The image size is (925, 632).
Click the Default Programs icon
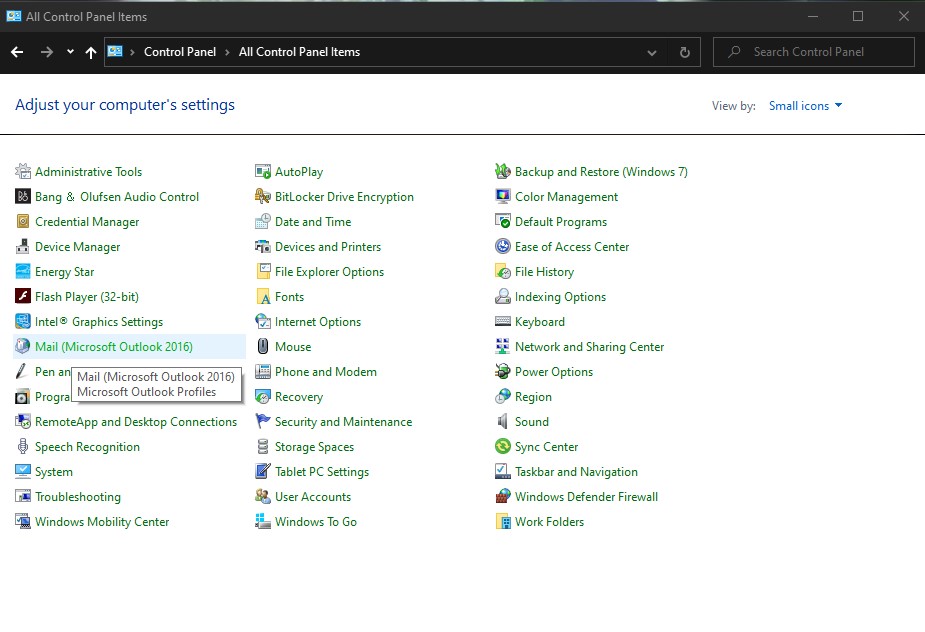click(x=503, y=222)
